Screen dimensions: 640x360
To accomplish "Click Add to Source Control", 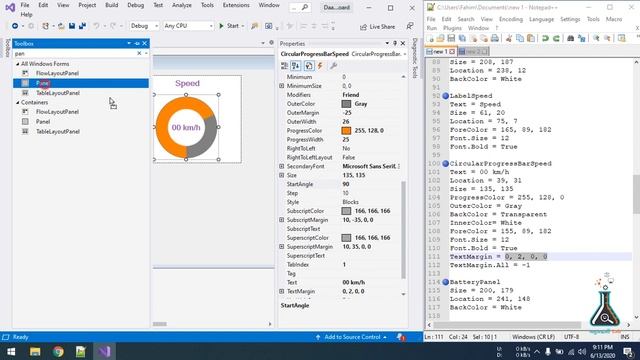I will [352, 337].
